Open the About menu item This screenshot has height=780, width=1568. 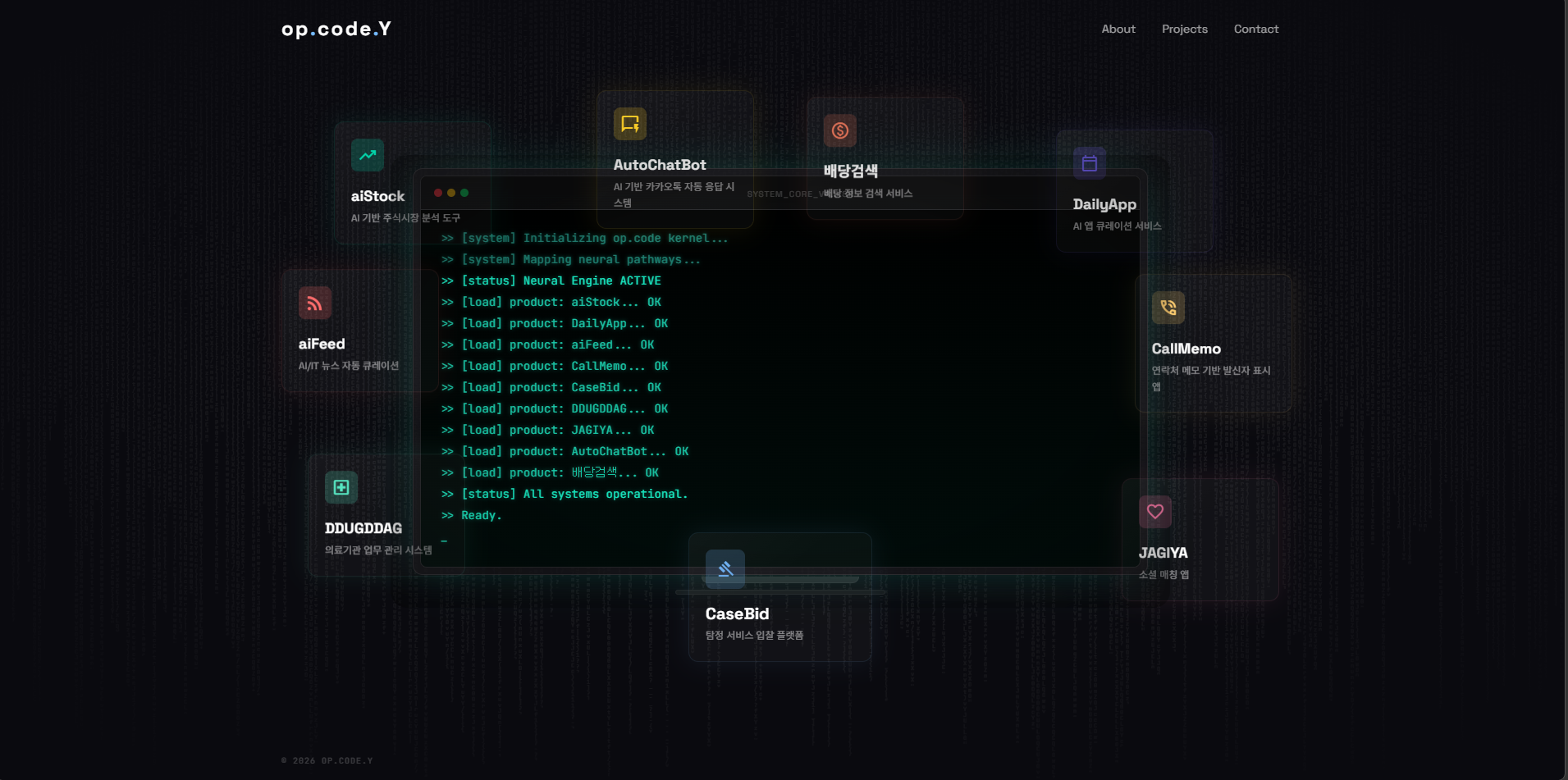[1118, 29]
